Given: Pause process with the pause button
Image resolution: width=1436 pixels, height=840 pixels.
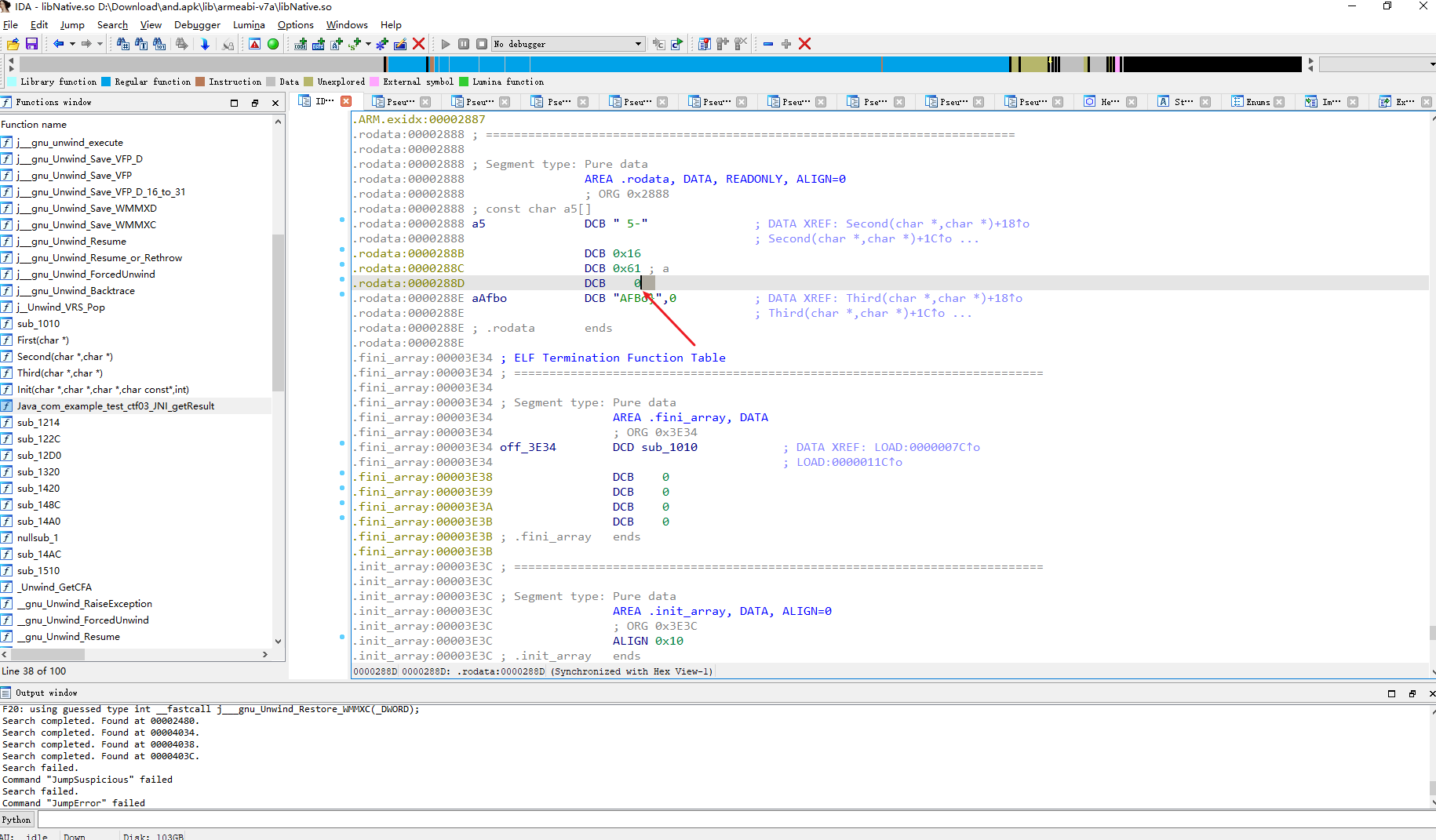Looking at the screenshot, I should 464,44.
